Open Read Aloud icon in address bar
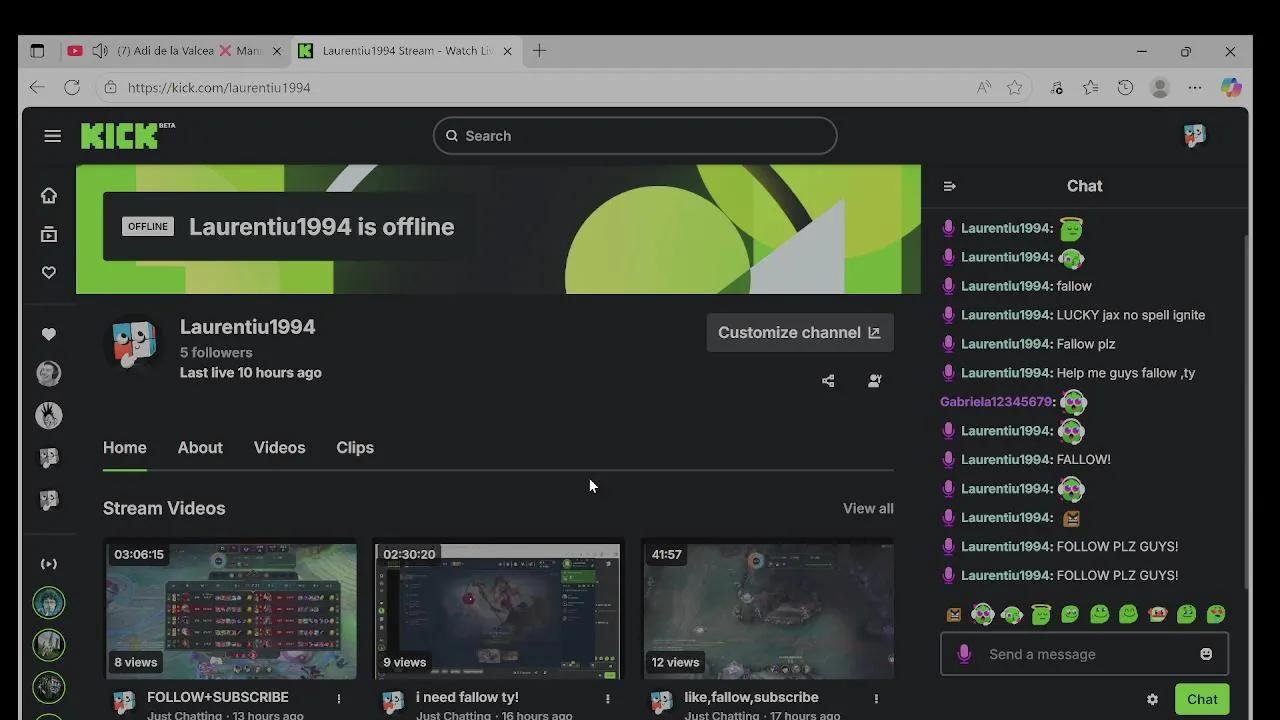This screenshot has width=1280, height=720. [984, 88]
